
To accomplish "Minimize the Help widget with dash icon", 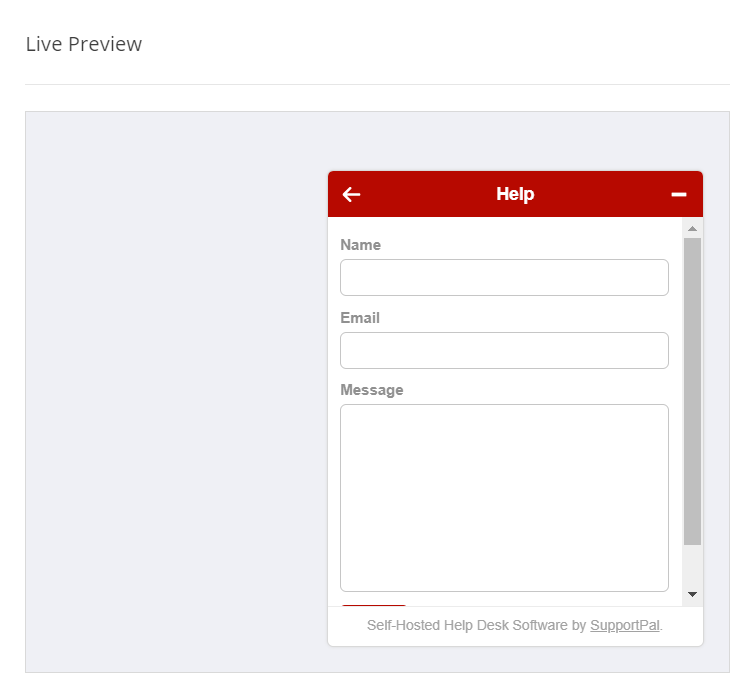I will coord(678,194).
